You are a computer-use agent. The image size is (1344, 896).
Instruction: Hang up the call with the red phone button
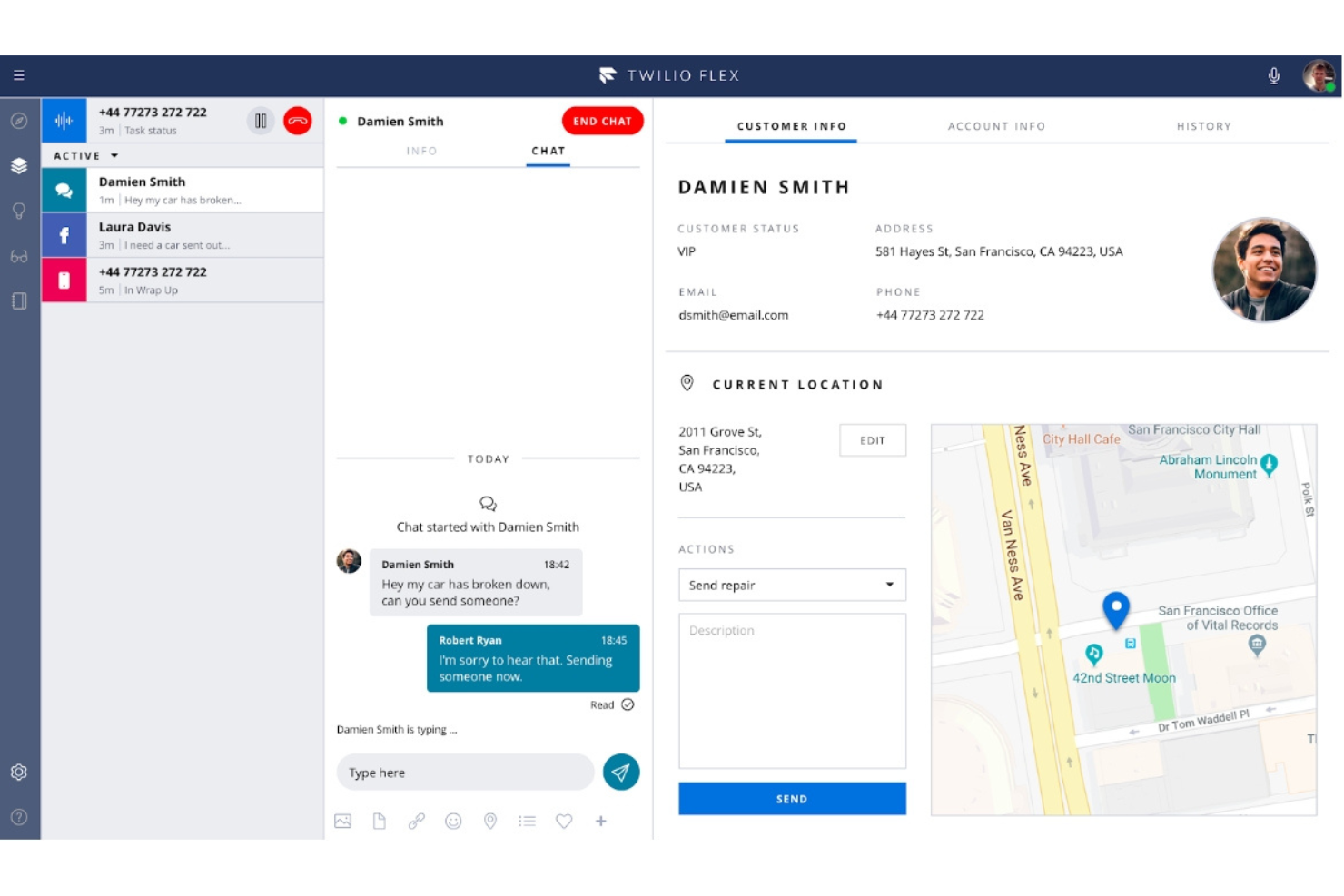pos(298,120)
